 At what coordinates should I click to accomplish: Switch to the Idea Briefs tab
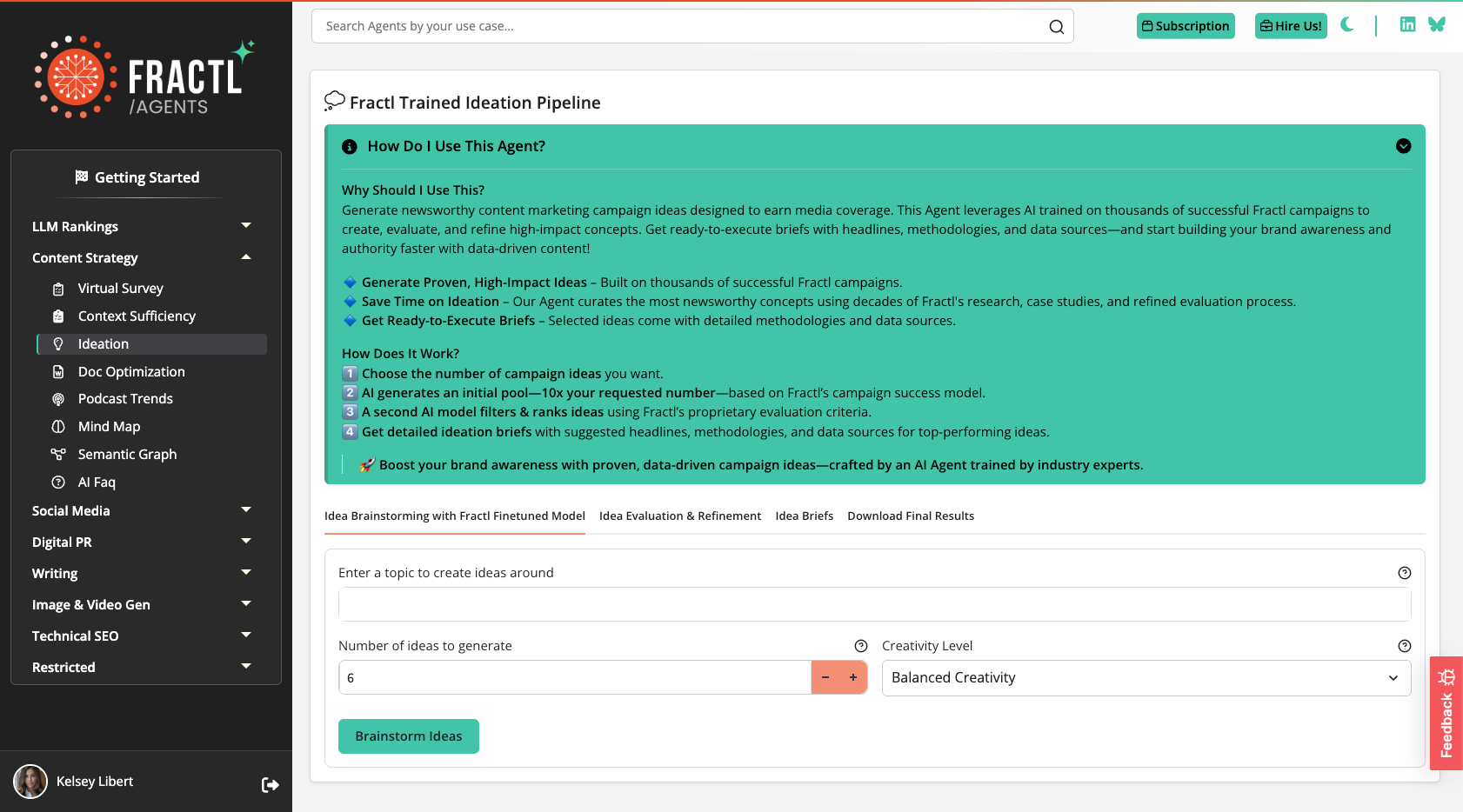[804, 516]
